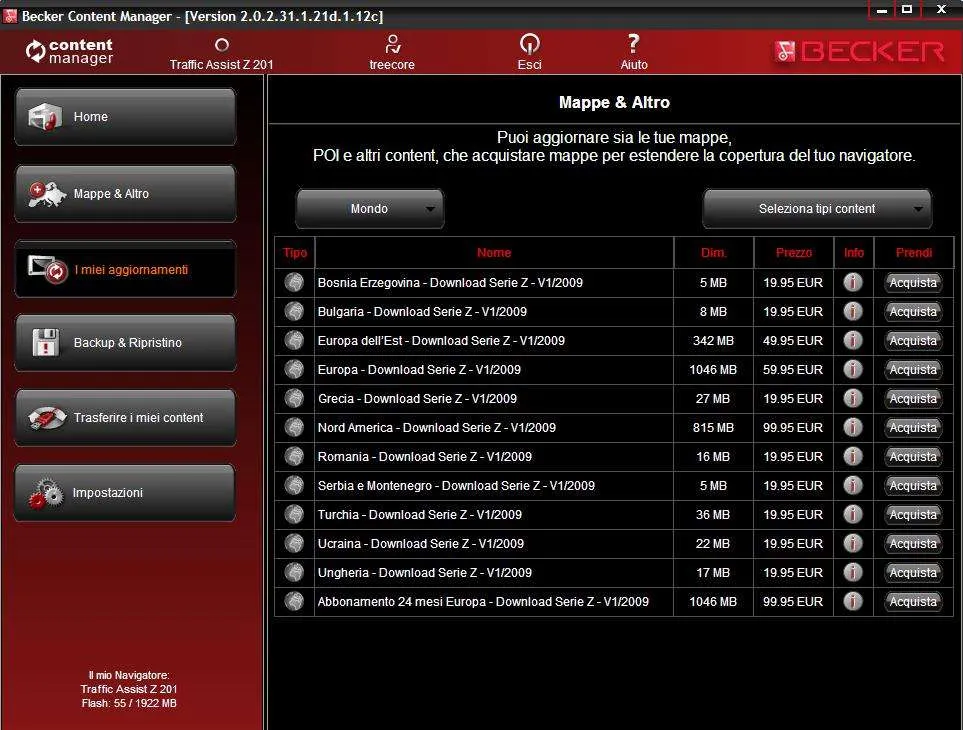Open info for Romania map
963x730 pixels.
point(852,456)
